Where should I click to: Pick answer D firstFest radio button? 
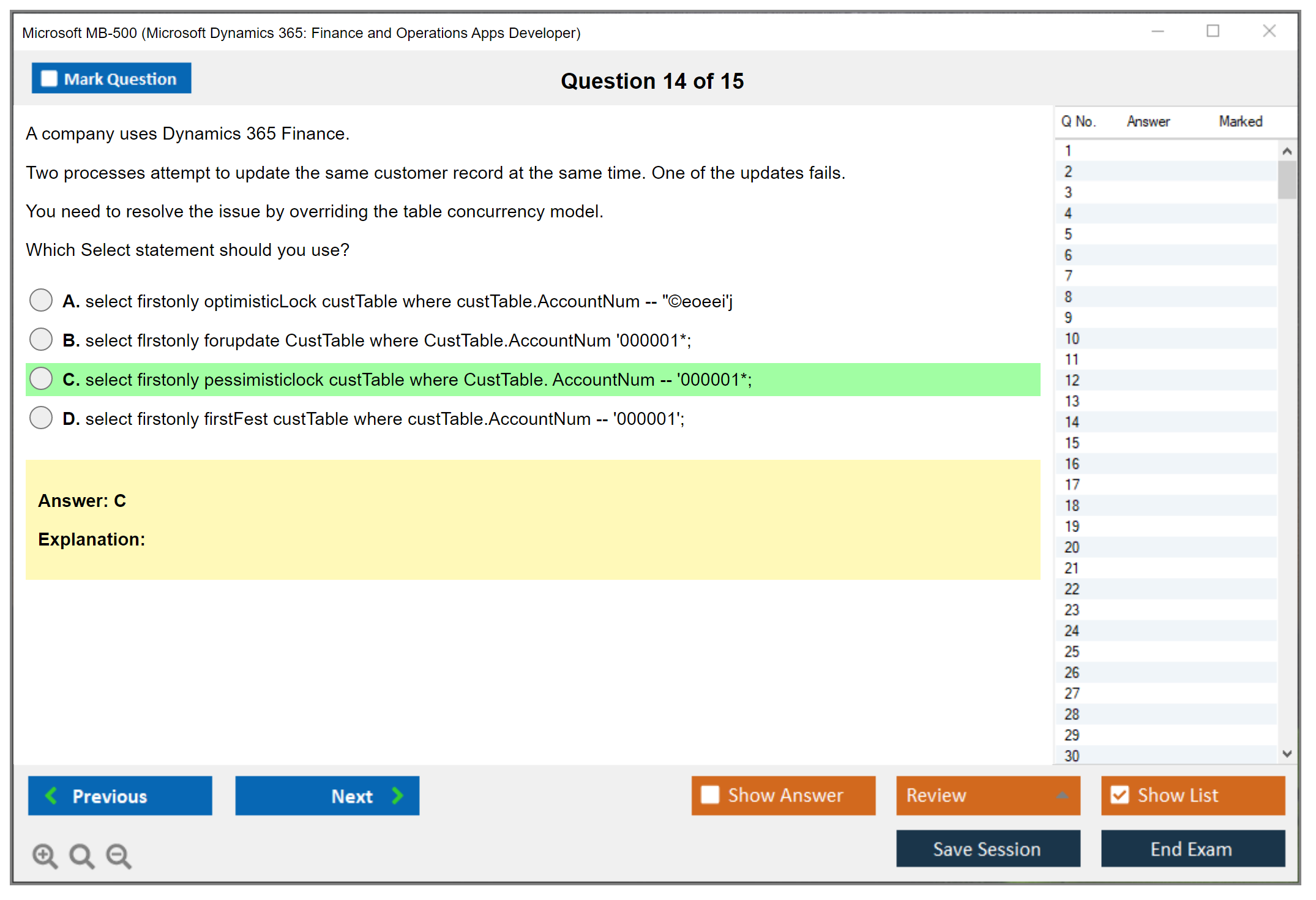(41, 418)
